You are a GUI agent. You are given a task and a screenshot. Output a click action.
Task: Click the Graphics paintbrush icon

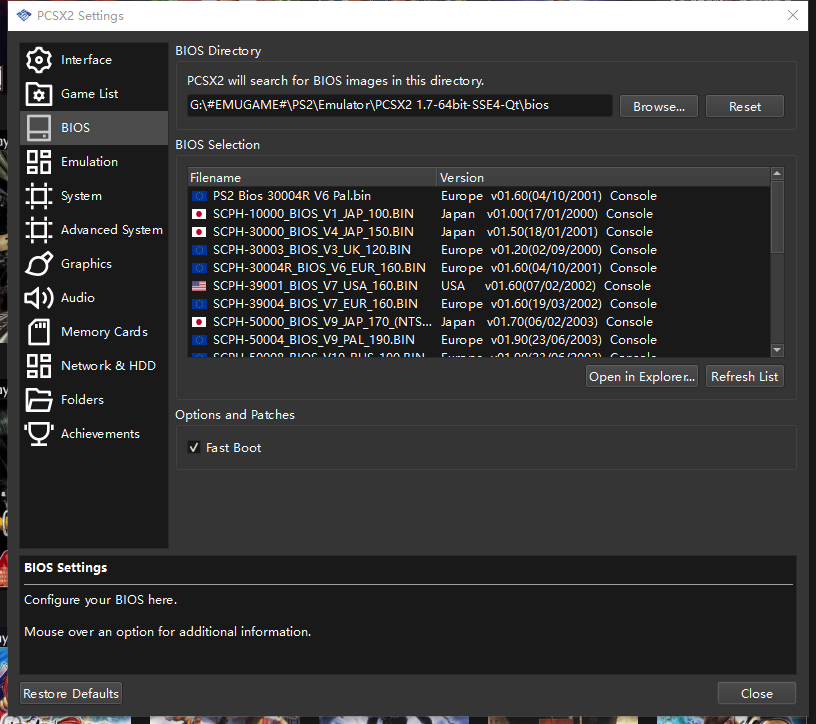pyautogui.click(x=39, y=264)
